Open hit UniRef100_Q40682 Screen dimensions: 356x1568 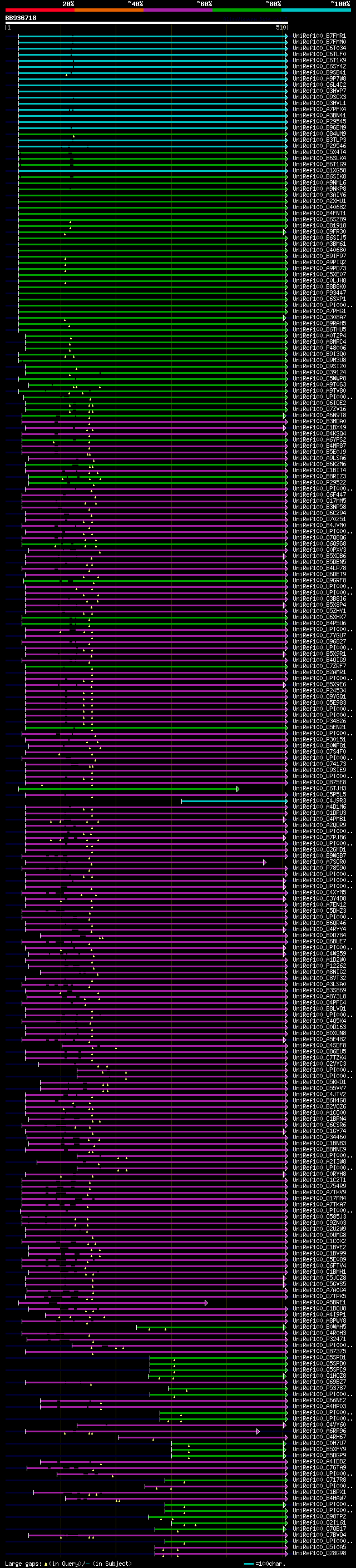click(319, 207)
